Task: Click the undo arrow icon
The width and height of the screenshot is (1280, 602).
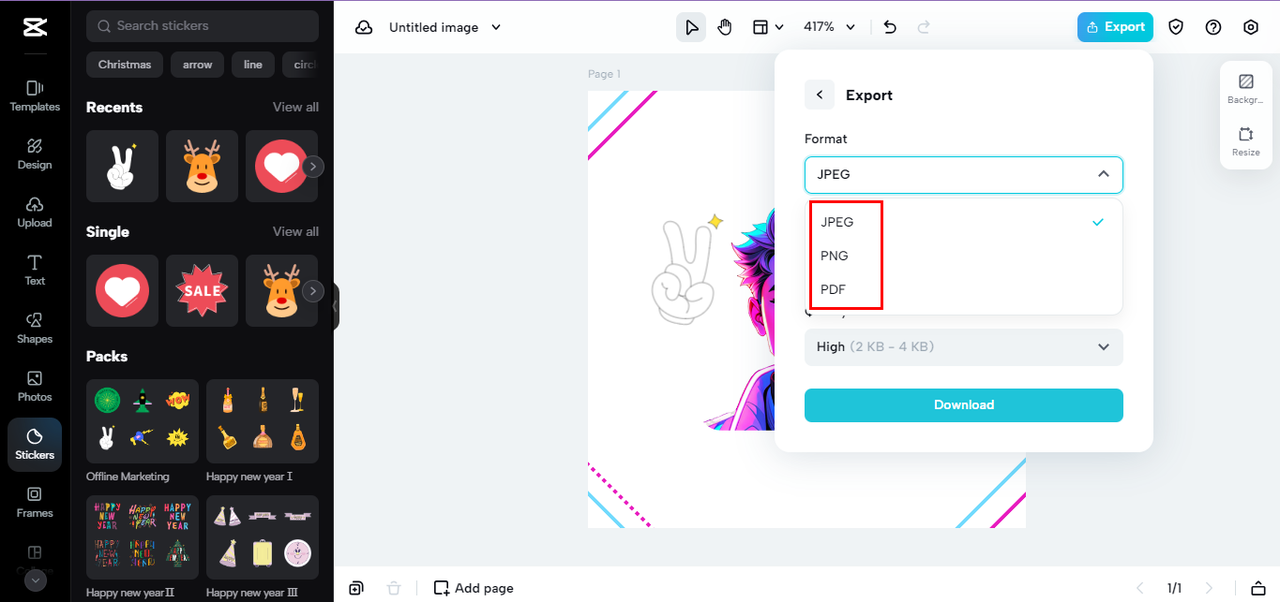Action: [x=890, y=27]
